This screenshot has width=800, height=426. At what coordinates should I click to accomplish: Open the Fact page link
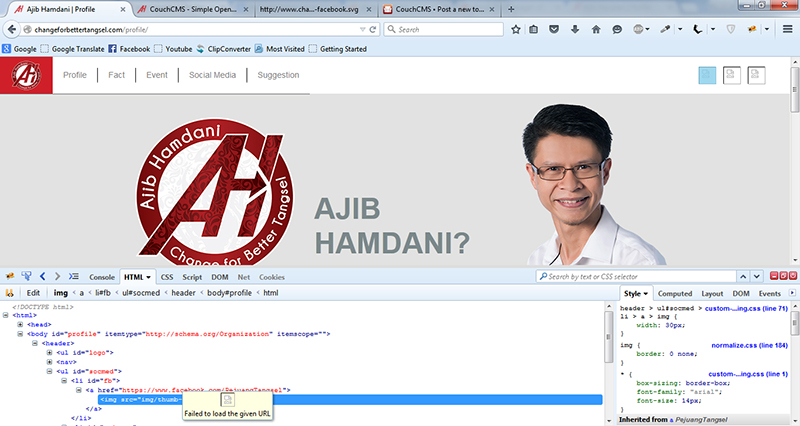[x=116, y=75]
